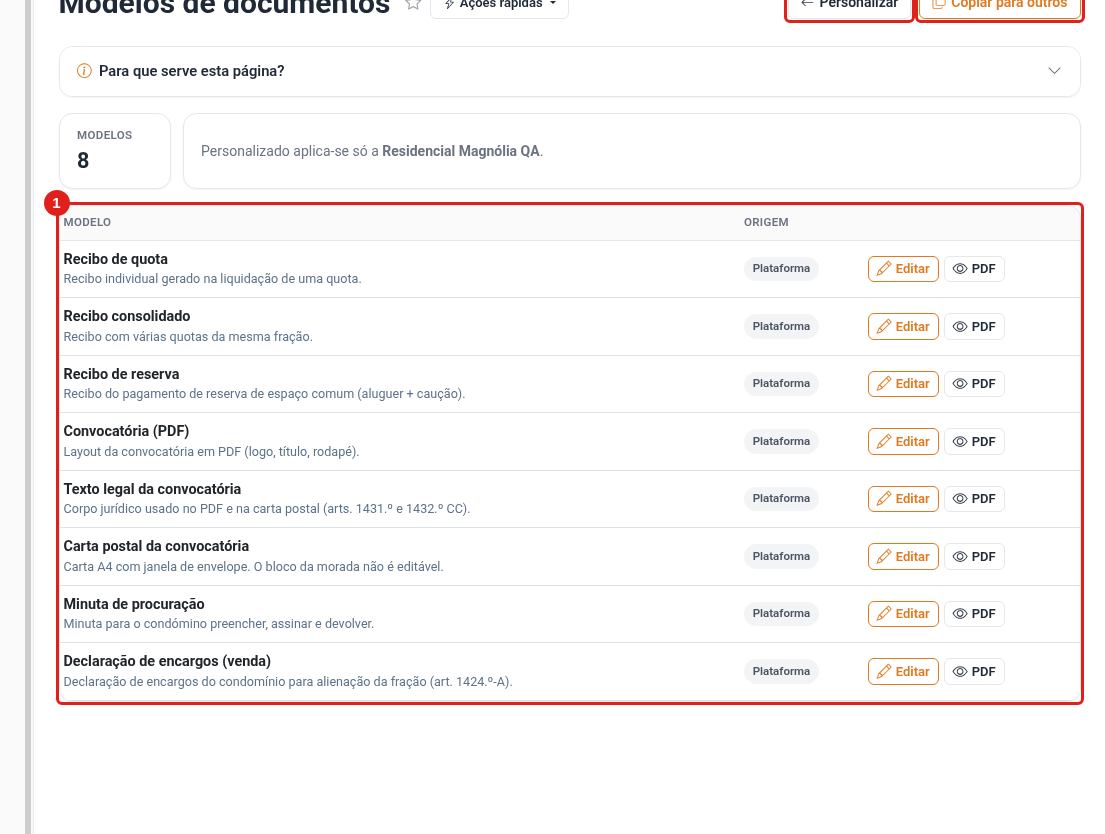Edit the Minuta de procuração template
The width and height of the screenshot is (1105, 834).
903,613
